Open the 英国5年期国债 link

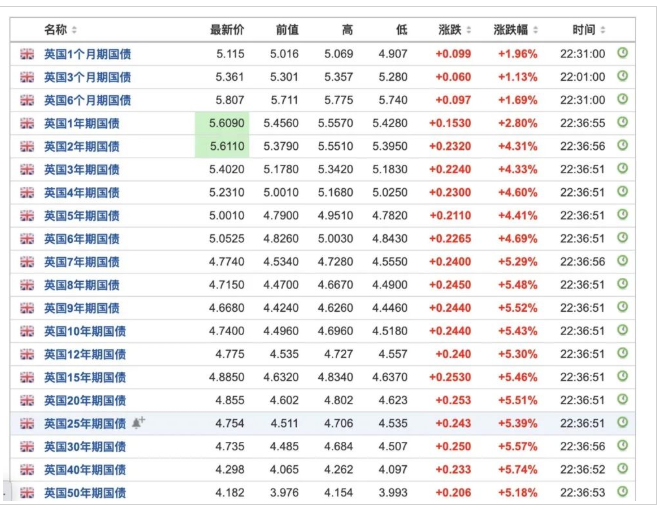(x=82, y=216)
